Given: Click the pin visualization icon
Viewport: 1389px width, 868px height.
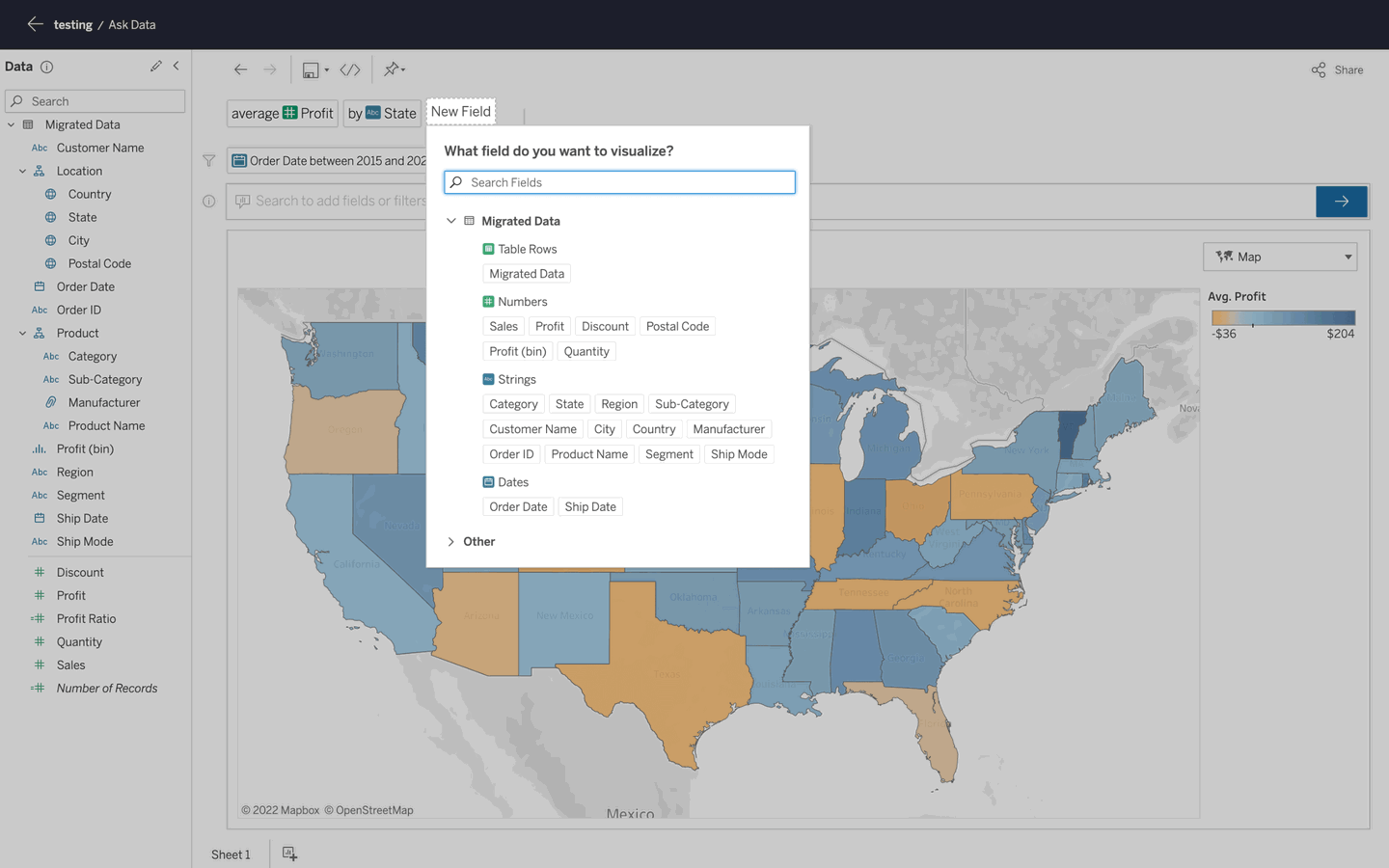Looking at the screenshot, I should pos(391,68).
